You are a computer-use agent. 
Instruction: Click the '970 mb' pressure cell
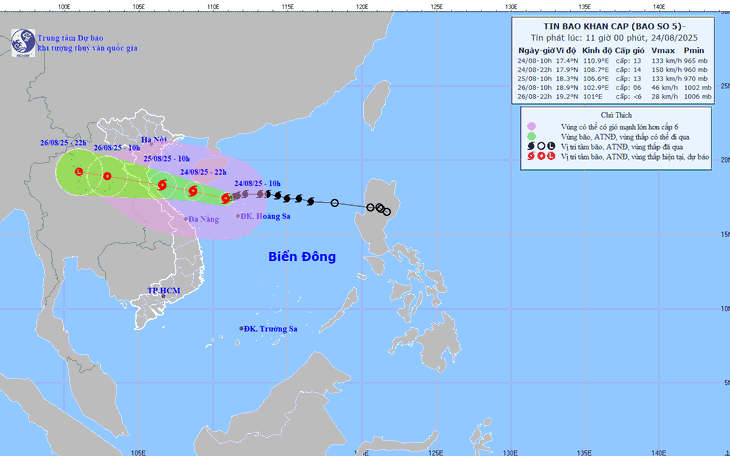pos(696,78)
